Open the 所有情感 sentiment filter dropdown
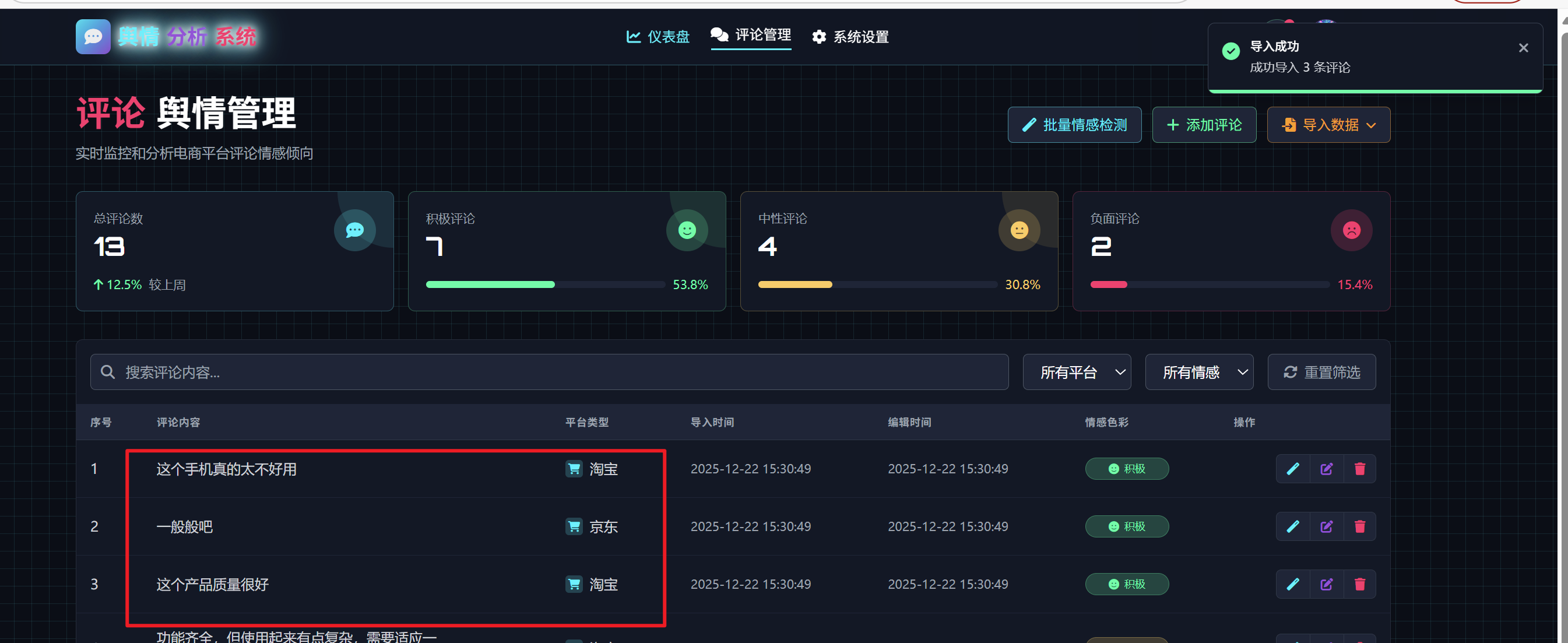The width and height of the screenshot is (1568, 643). click(1198, 372)
